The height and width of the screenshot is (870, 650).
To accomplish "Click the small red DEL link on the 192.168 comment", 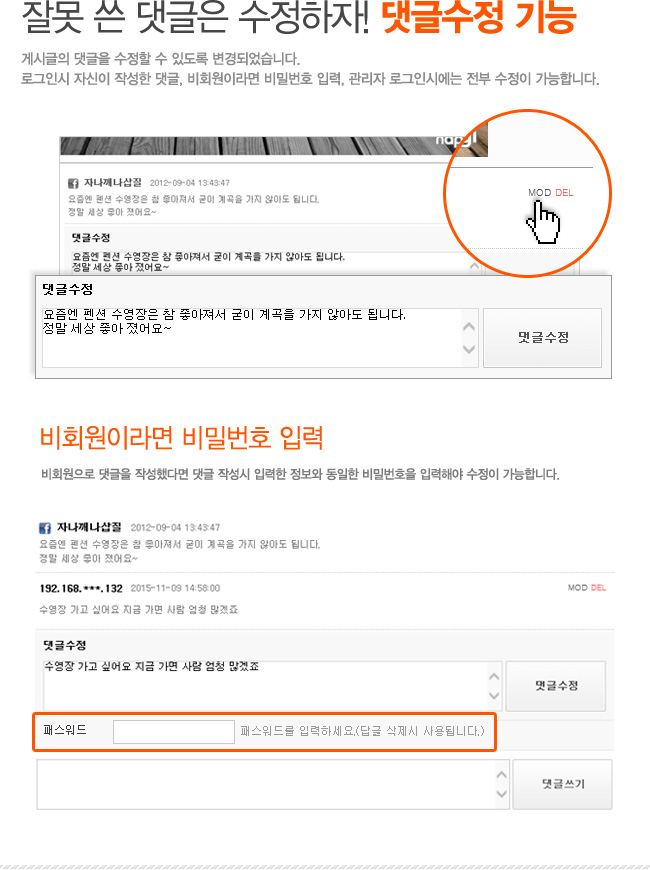I will pyautogui.click(x=598, y=588).
